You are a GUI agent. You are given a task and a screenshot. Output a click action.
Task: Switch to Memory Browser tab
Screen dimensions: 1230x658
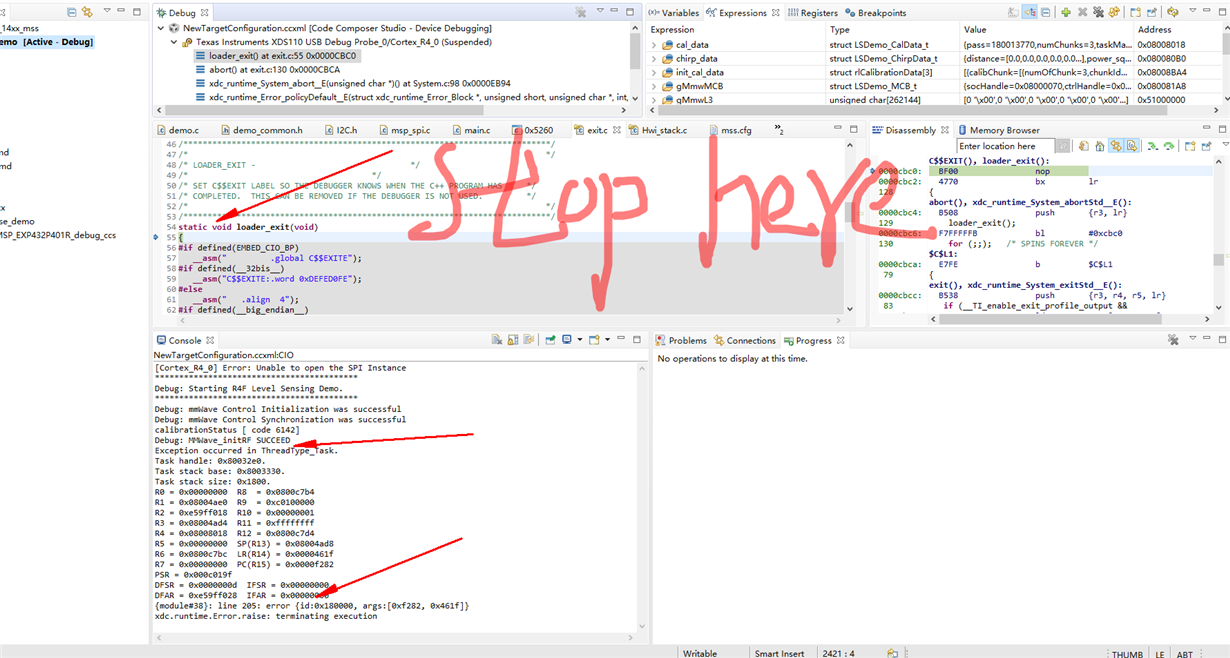tap(998, 130)
